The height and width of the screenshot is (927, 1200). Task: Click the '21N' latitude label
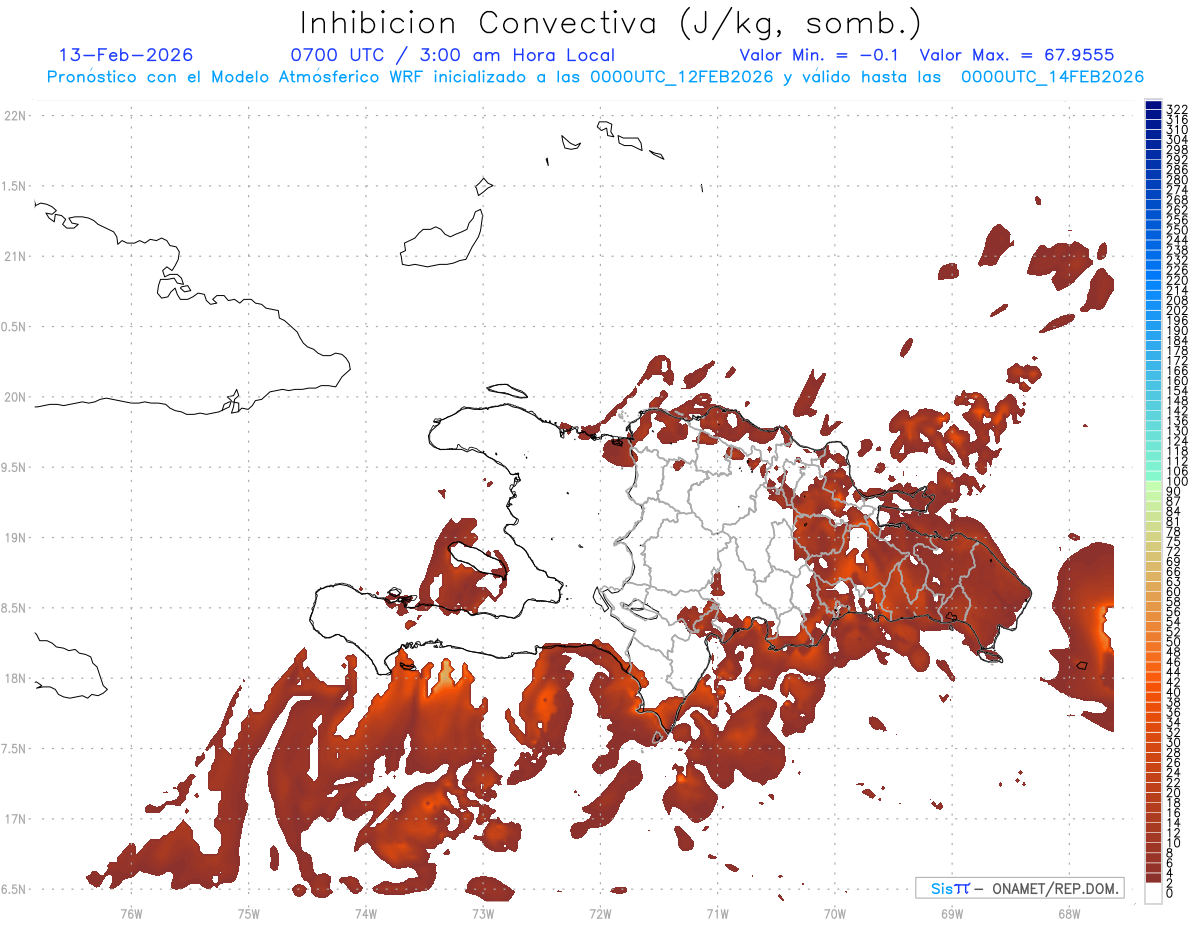point(15,257)
